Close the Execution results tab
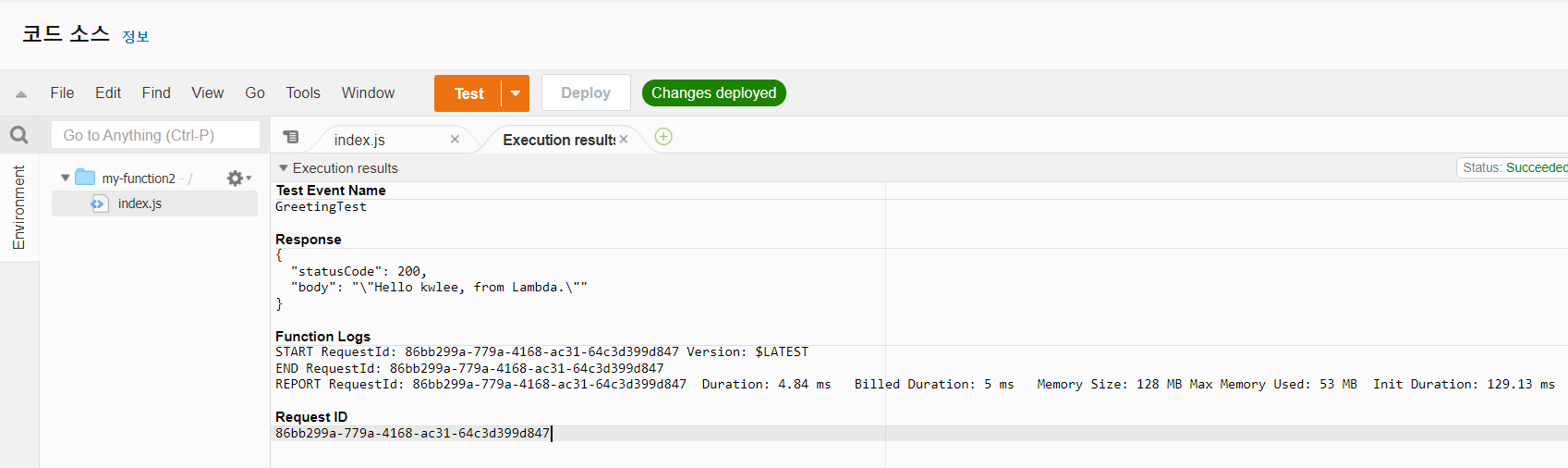 click(x=624, y=139)
